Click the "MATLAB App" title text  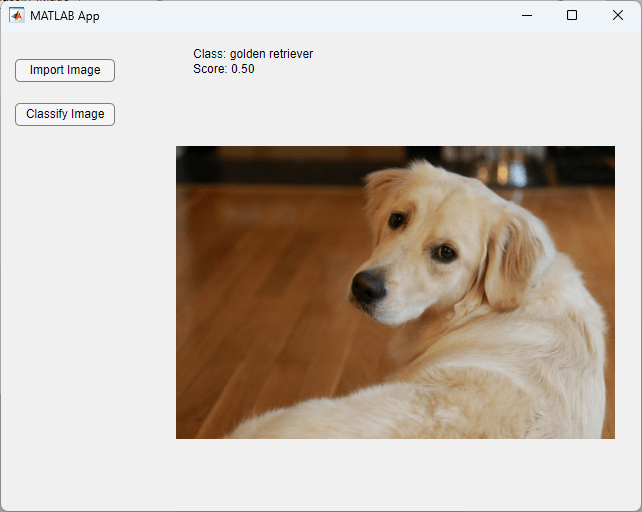[65, 16]
